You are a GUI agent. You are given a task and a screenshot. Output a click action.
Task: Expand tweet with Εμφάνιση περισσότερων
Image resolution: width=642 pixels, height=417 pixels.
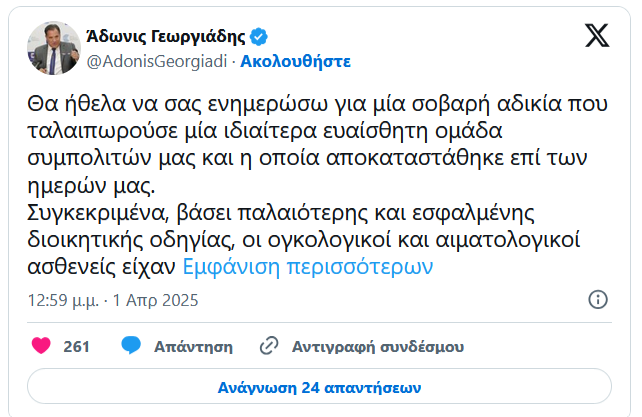(x=306, y=267)
